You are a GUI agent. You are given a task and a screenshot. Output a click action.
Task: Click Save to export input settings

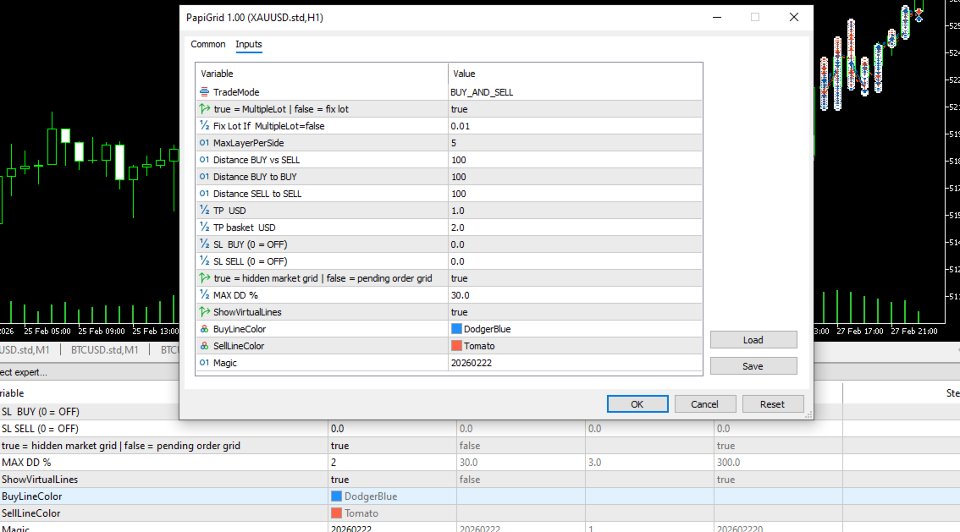point(753,366)
